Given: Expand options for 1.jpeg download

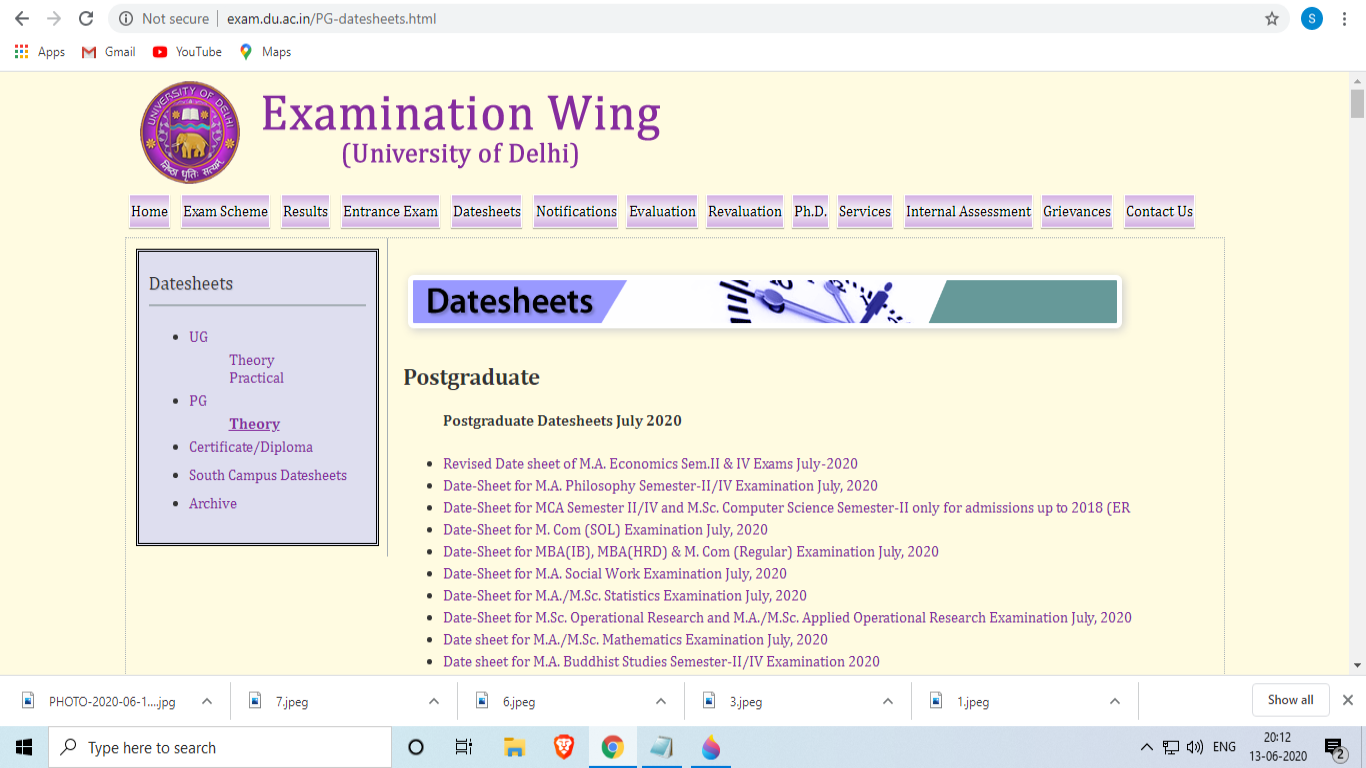Looking at the screenshot, I should [x=1115, y=701].
